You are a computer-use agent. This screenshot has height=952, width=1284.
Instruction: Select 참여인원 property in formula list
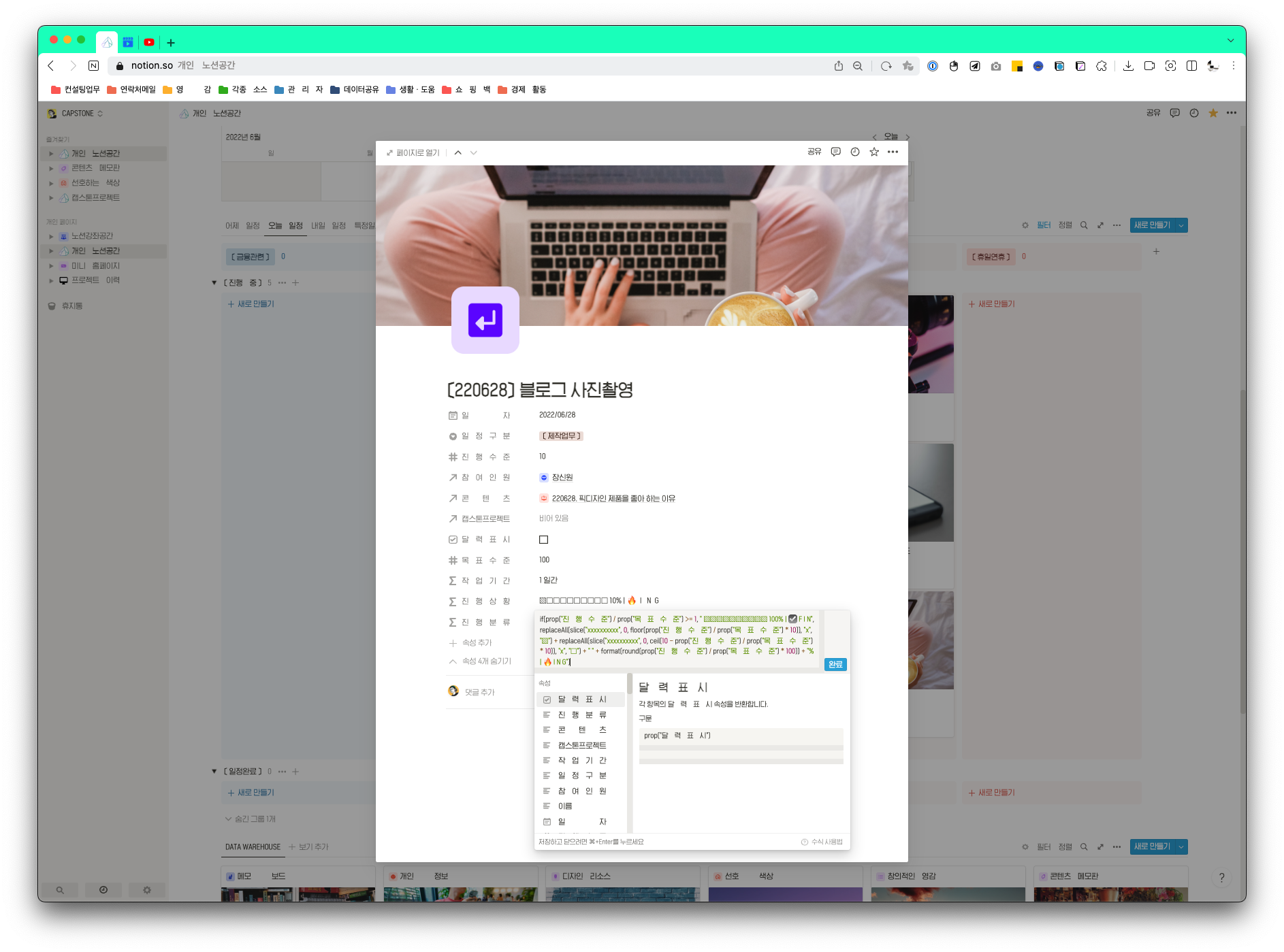(581, 791)
